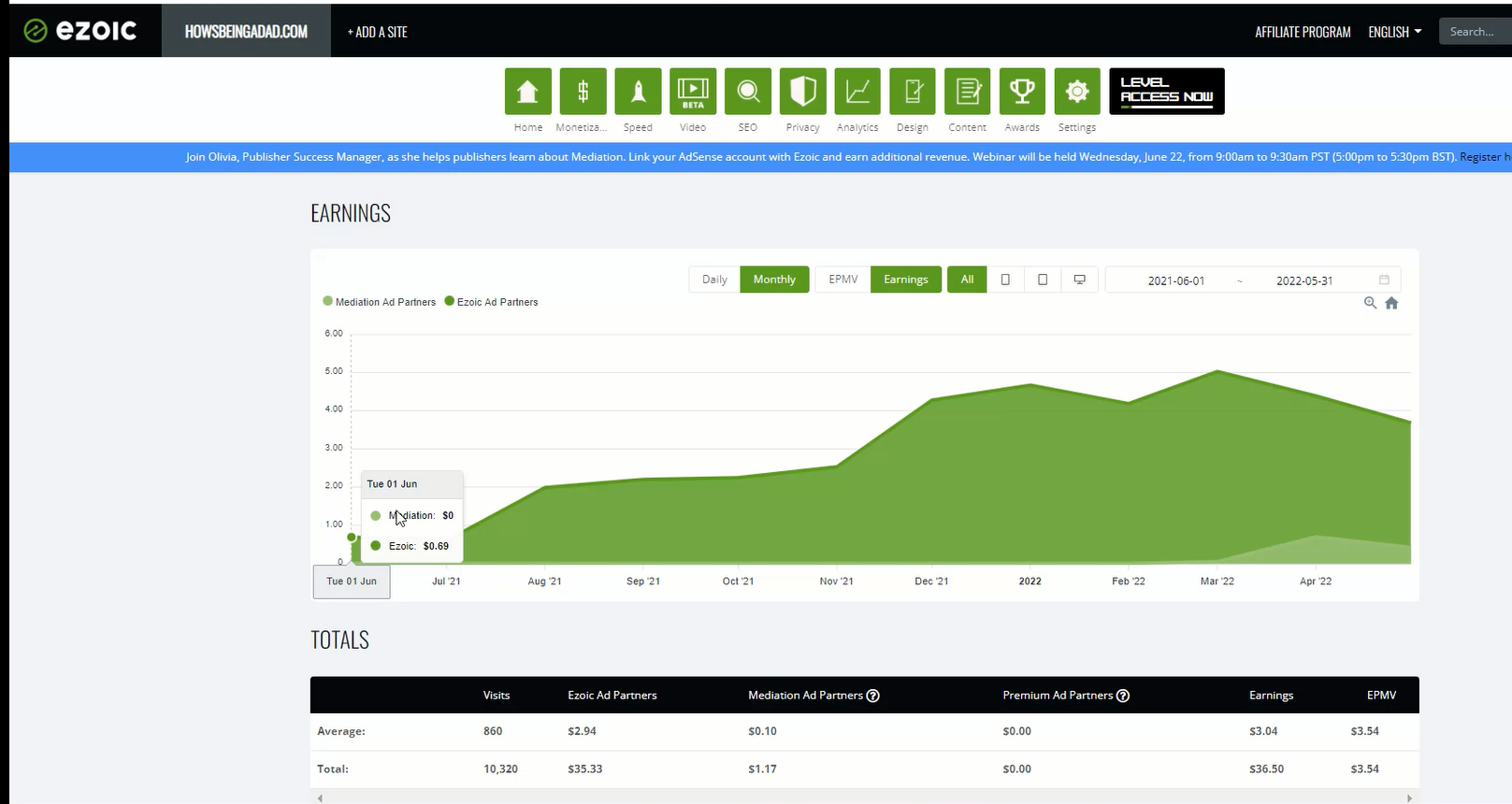Viewport: 1512px width, 804px height.
Task: Open the Home dashboard icon
Action: pos(527,92)
